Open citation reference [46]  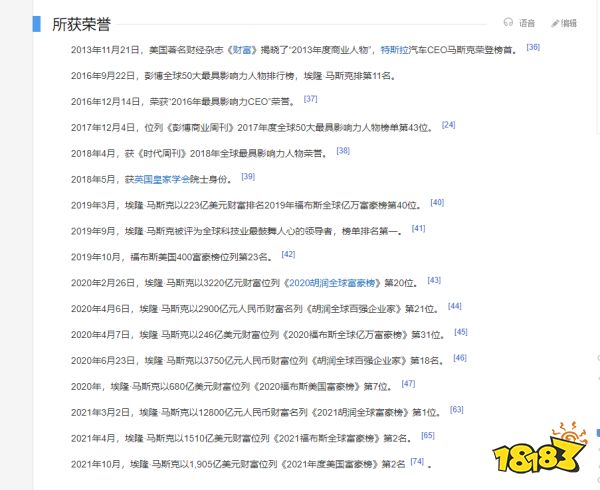click(460, 358)
